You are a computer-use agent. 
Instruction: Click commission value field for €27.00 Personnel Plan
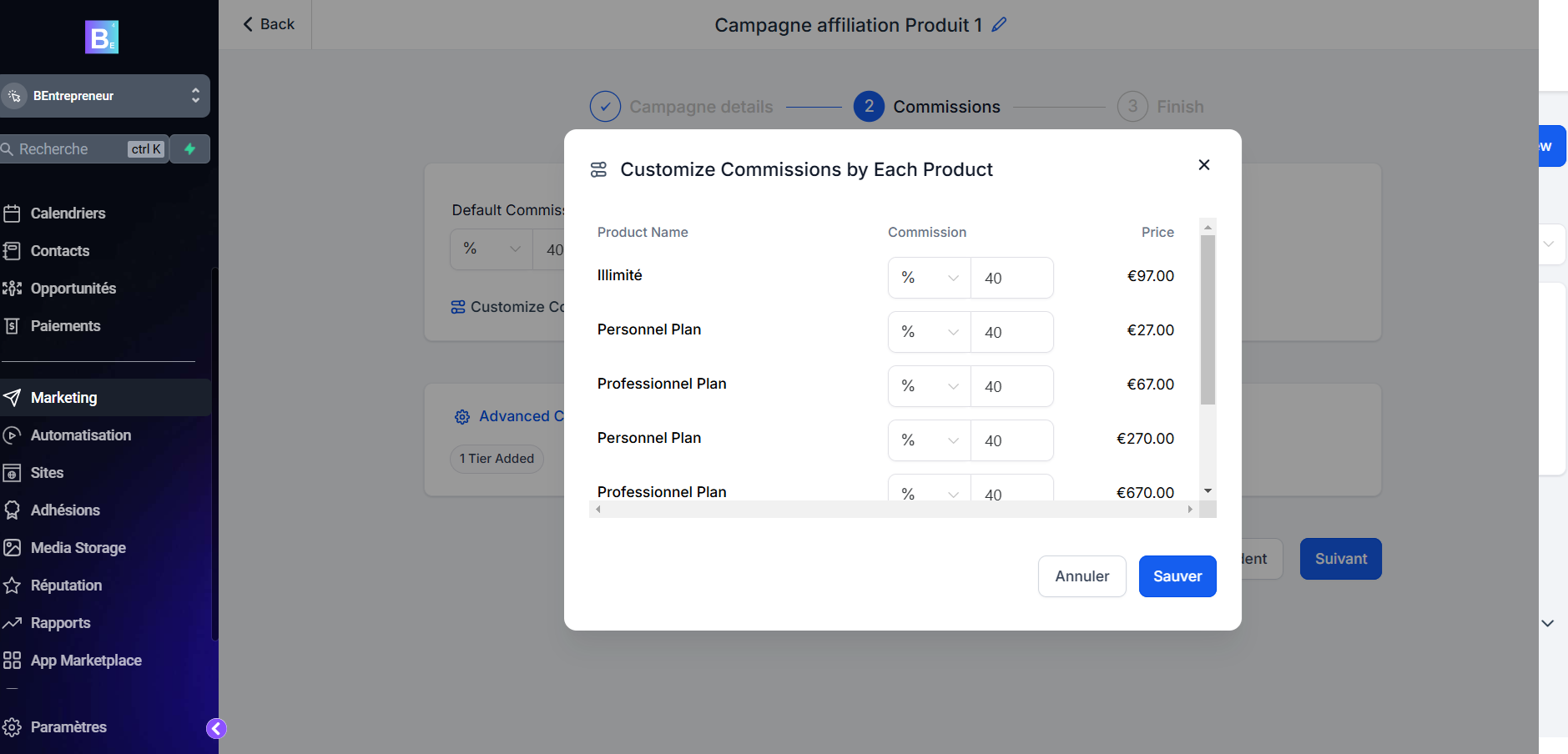click(1012, 332)
